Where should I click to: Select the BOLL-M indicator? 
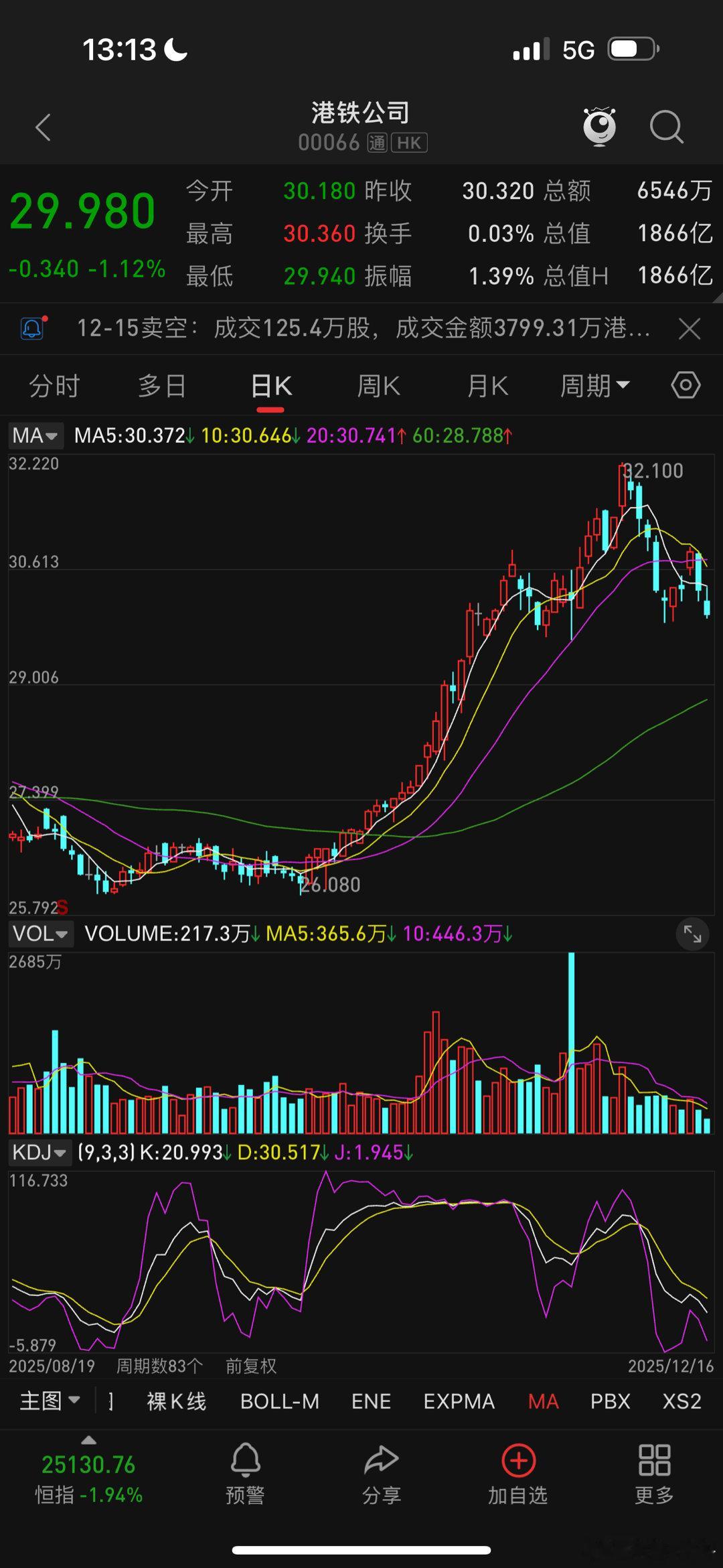[x=280, y=1401]
